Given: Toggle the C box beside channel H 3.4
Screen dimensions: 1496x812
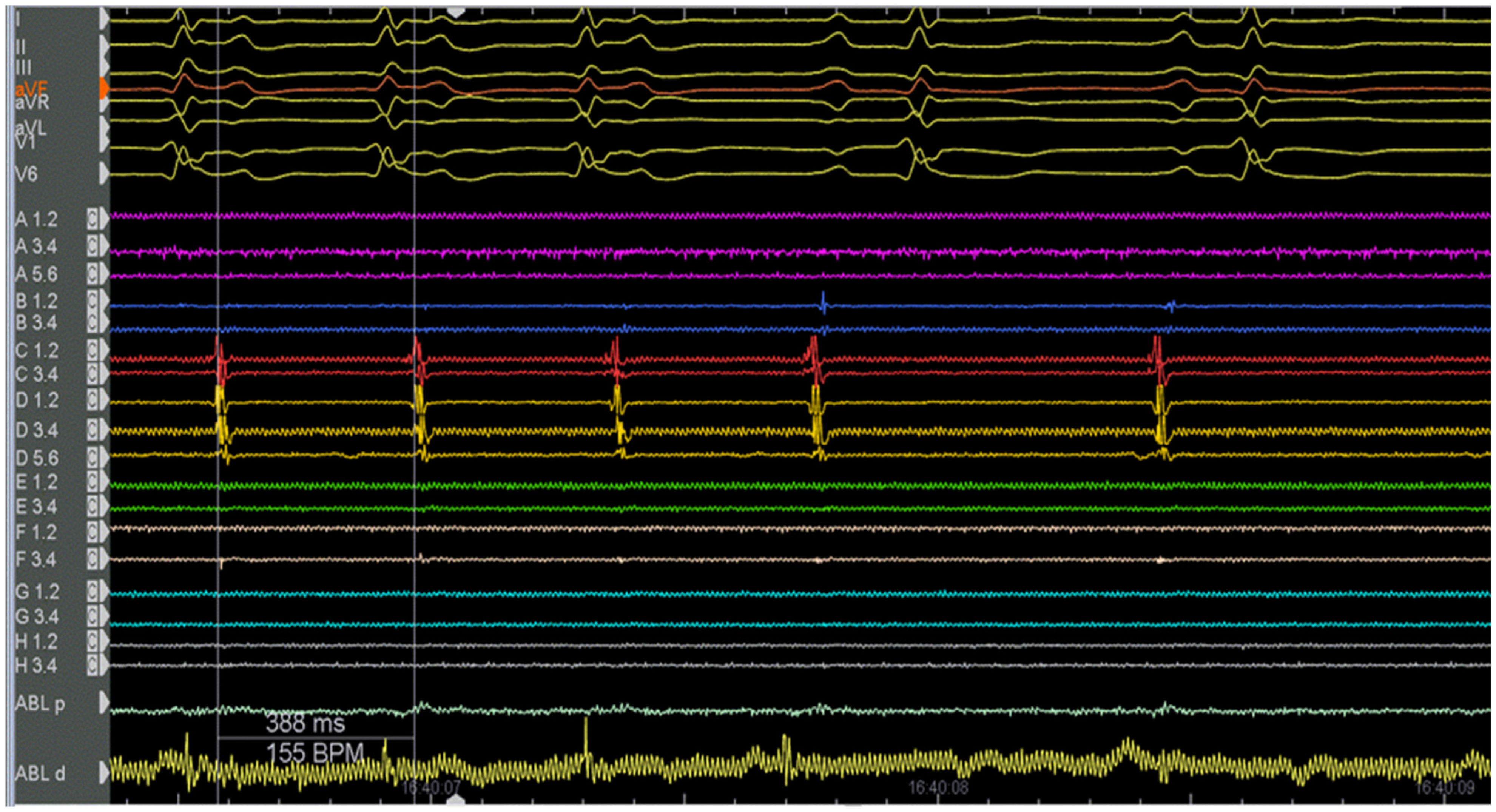Looking at the screenshot, I should (x=93, y=665).
